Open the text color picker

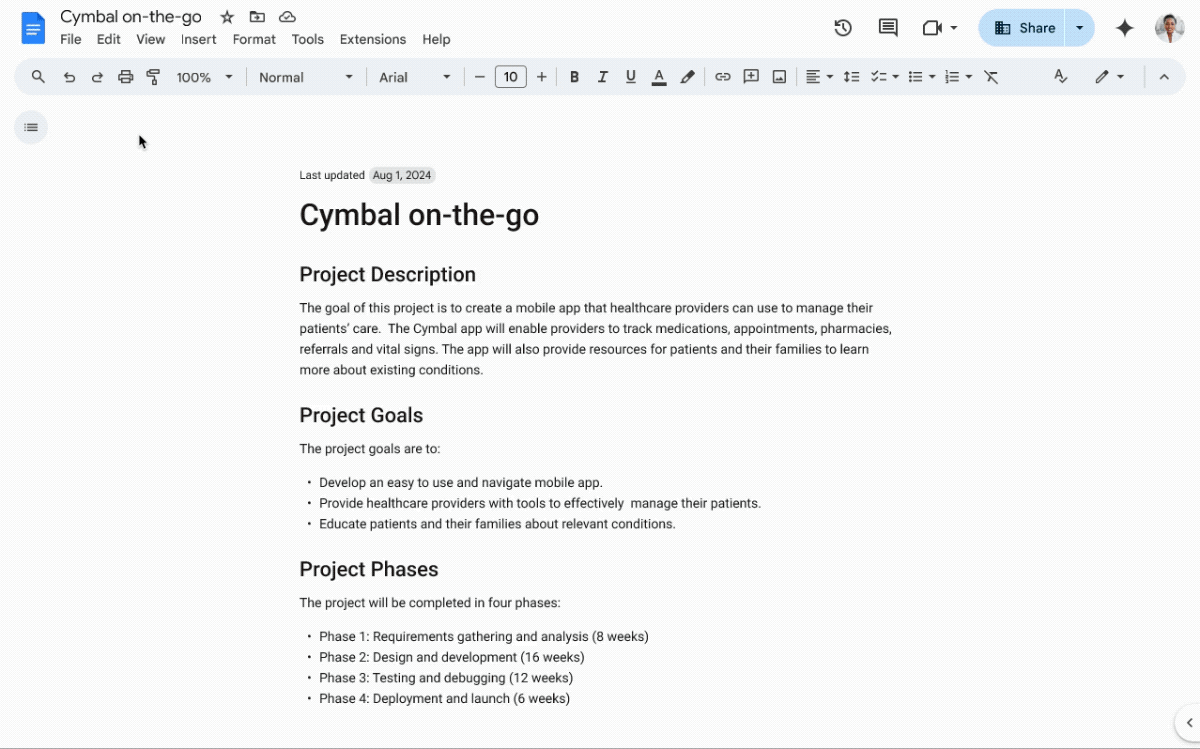(659, 77)
